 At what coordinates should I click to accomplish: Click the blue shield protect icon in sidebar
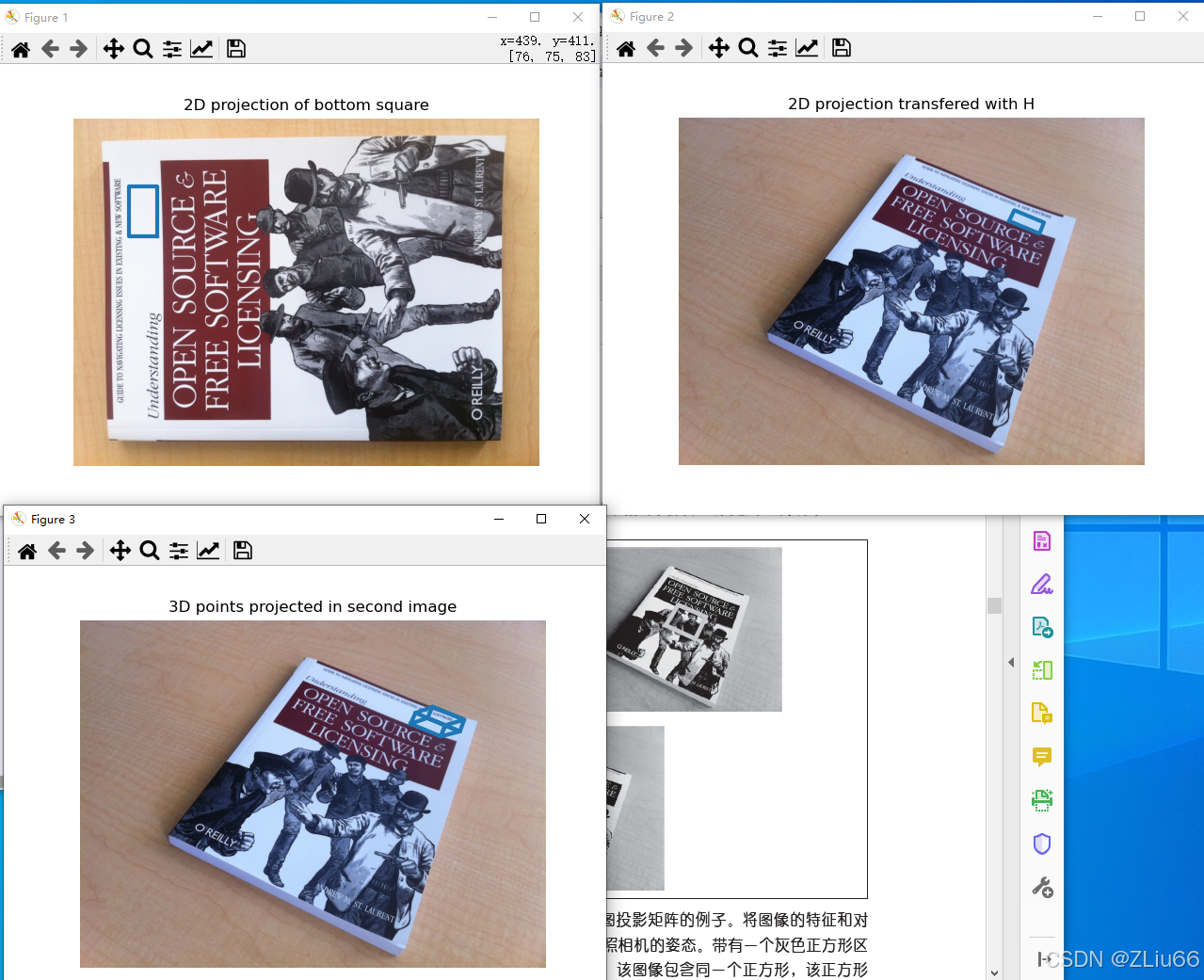tap(1042, 843)
